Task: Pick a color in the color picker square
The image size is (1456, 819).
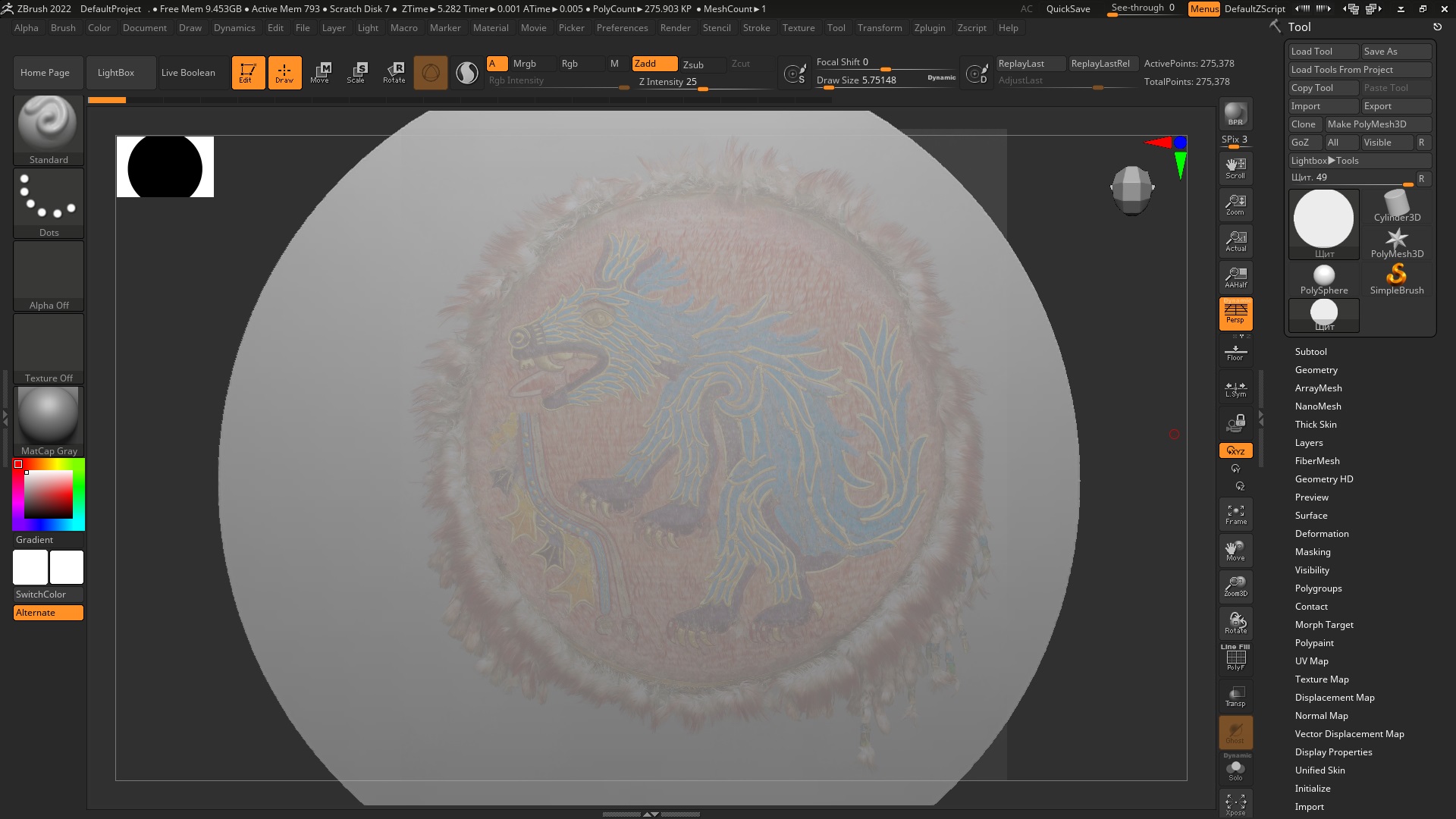Action: [x=49, y=494]
